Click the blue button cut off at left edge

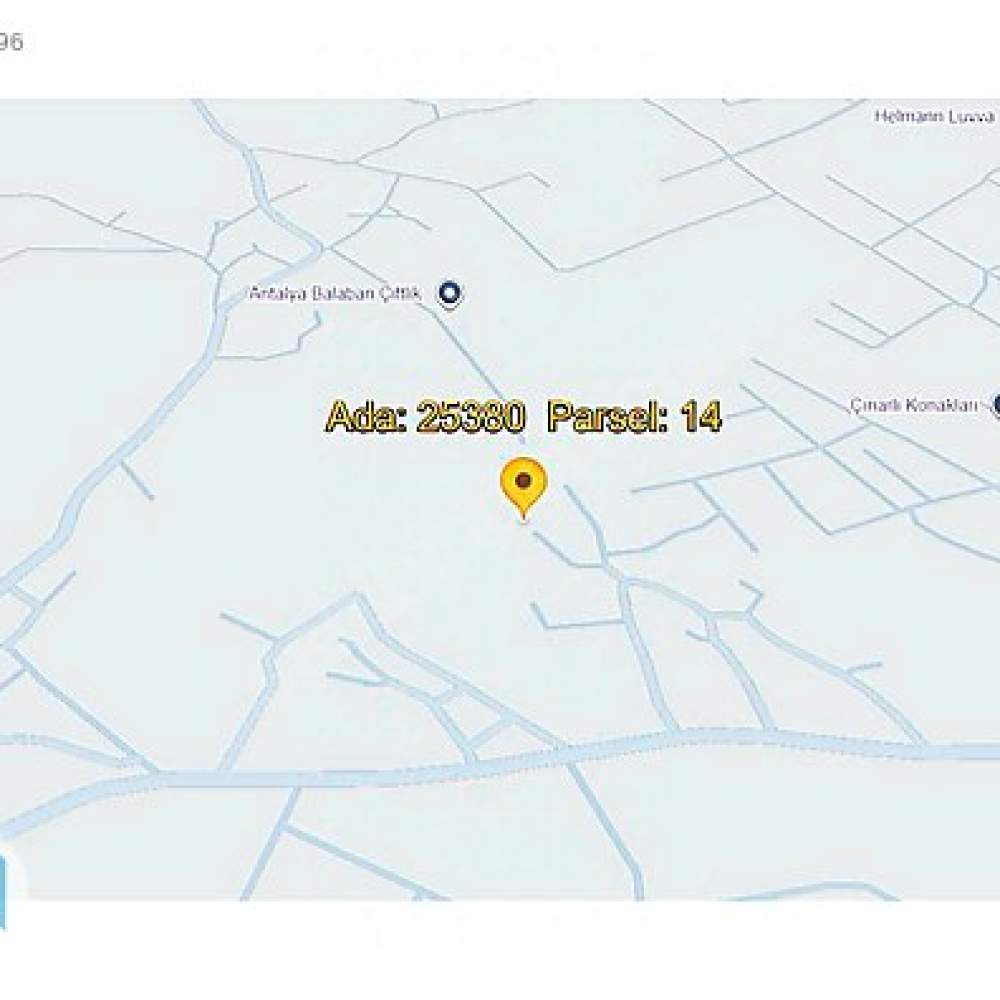[3, 891]
